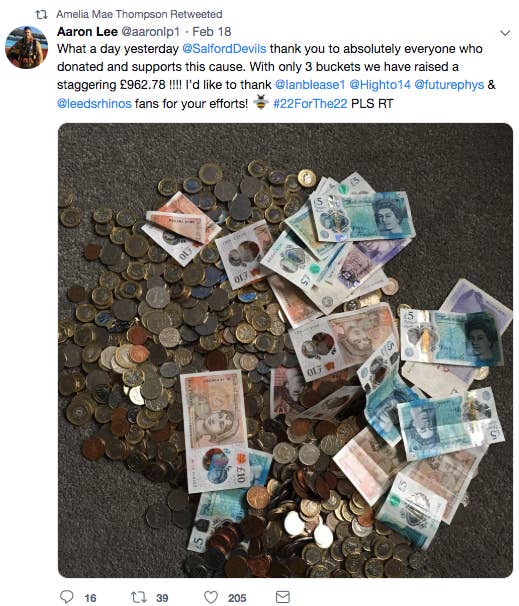Open the #22ForThe22 hashtag
Viewport: 519px width, 606px height.
tap(310, 104)
